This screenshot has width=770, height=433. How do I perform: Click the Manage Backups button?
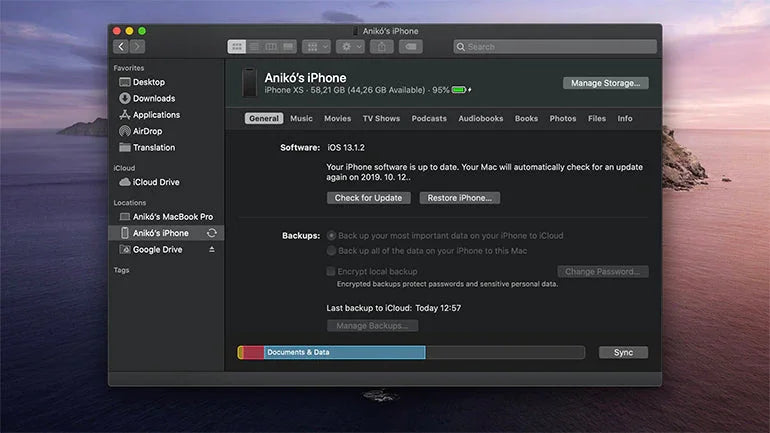pos(373,325)
